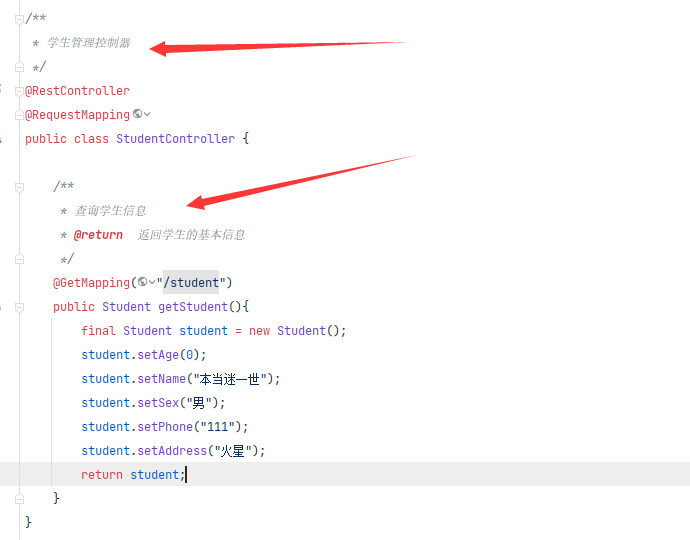Click the class keyword

(91, 139)
